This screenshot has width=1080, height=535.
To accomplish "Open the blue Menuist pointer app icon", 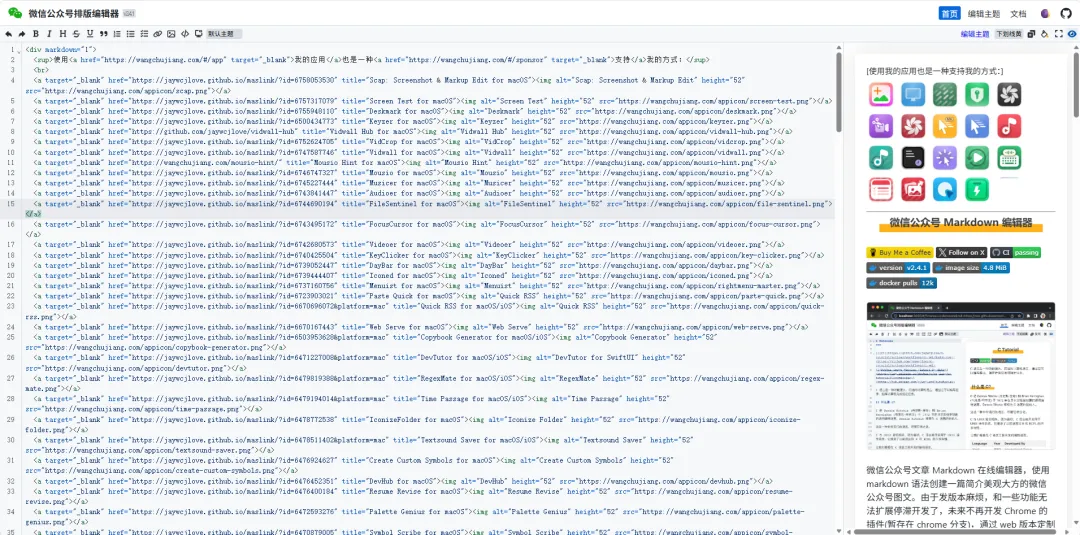I will point(945,189).
